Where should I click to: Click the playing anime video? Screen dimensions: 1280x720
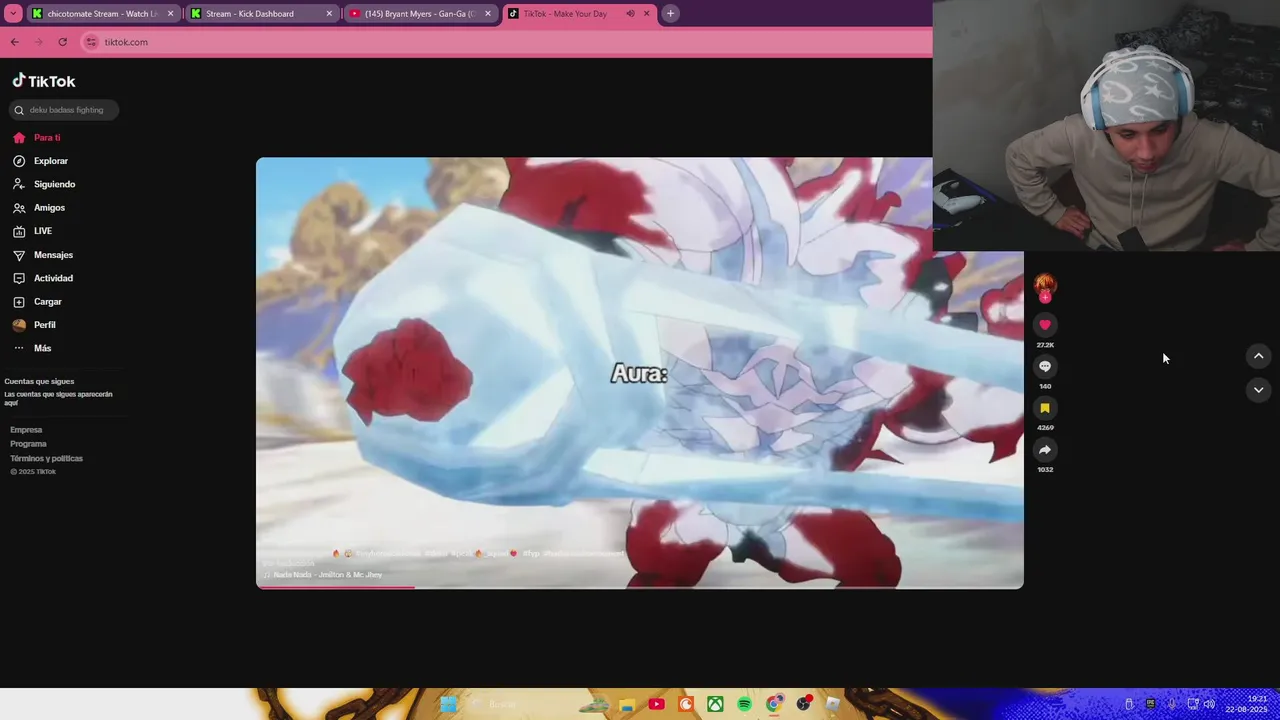pyautogui.click(x=640, y=373)
